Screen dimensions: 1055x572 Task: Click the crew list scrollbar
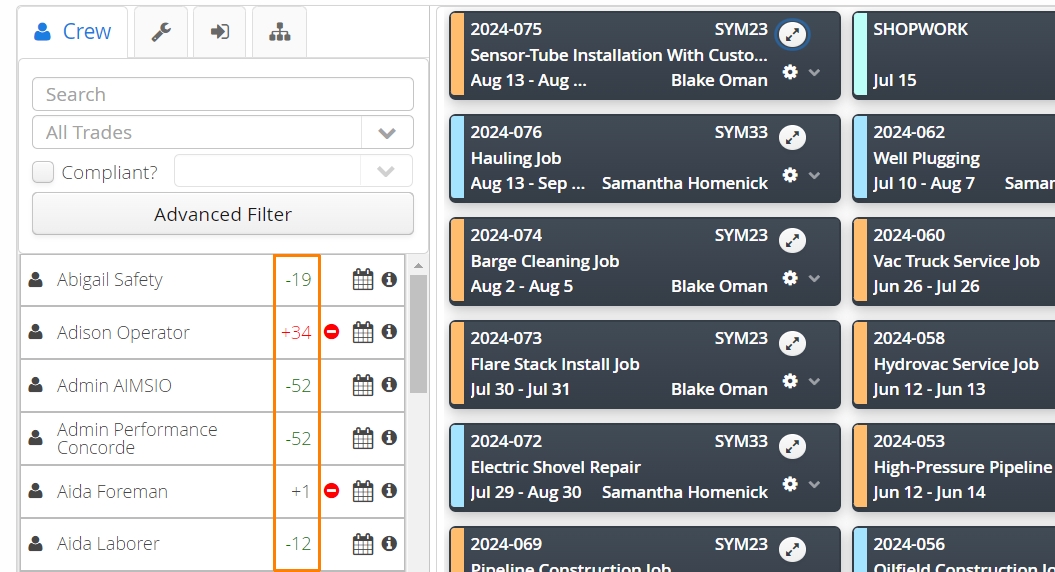click(x=418, y=334)
